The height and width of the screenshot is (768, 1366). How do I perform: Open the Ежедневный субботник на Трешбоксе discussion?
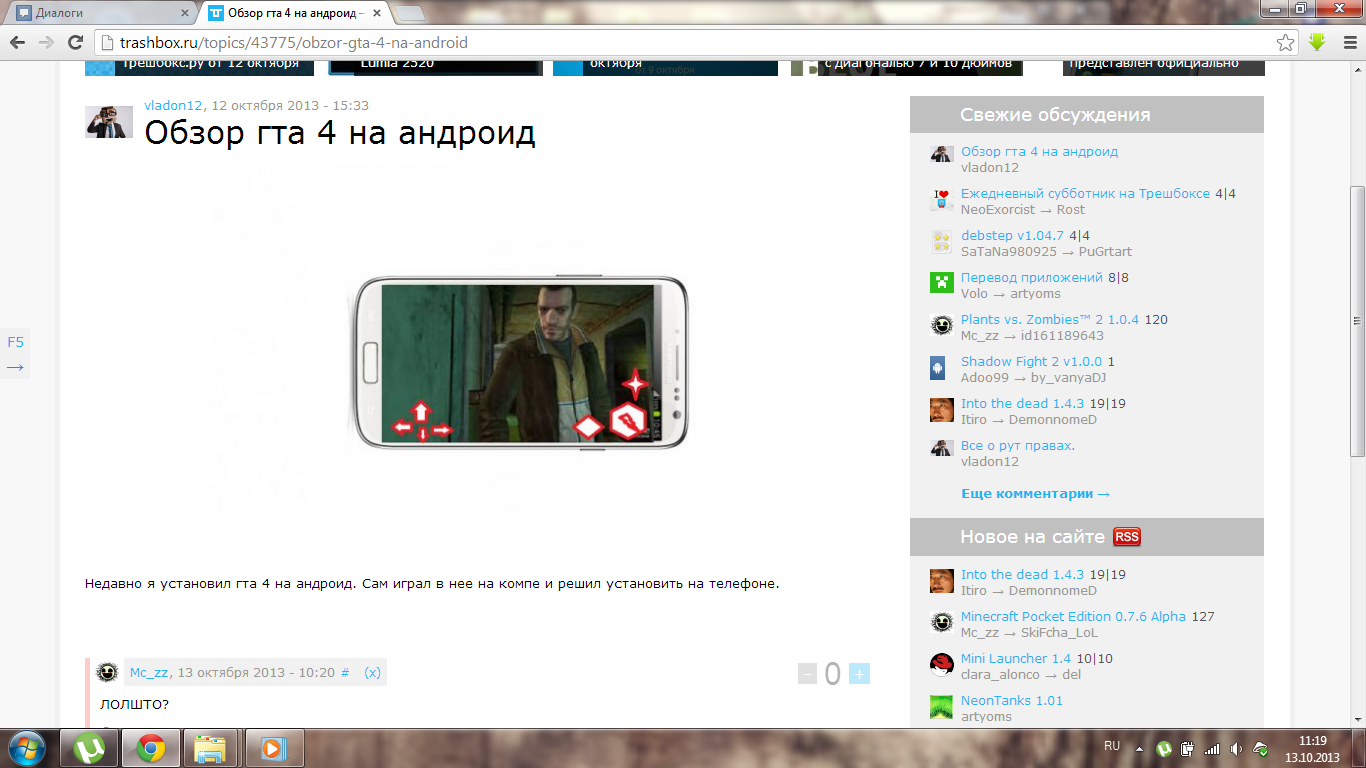click(x=1085, y=193)
